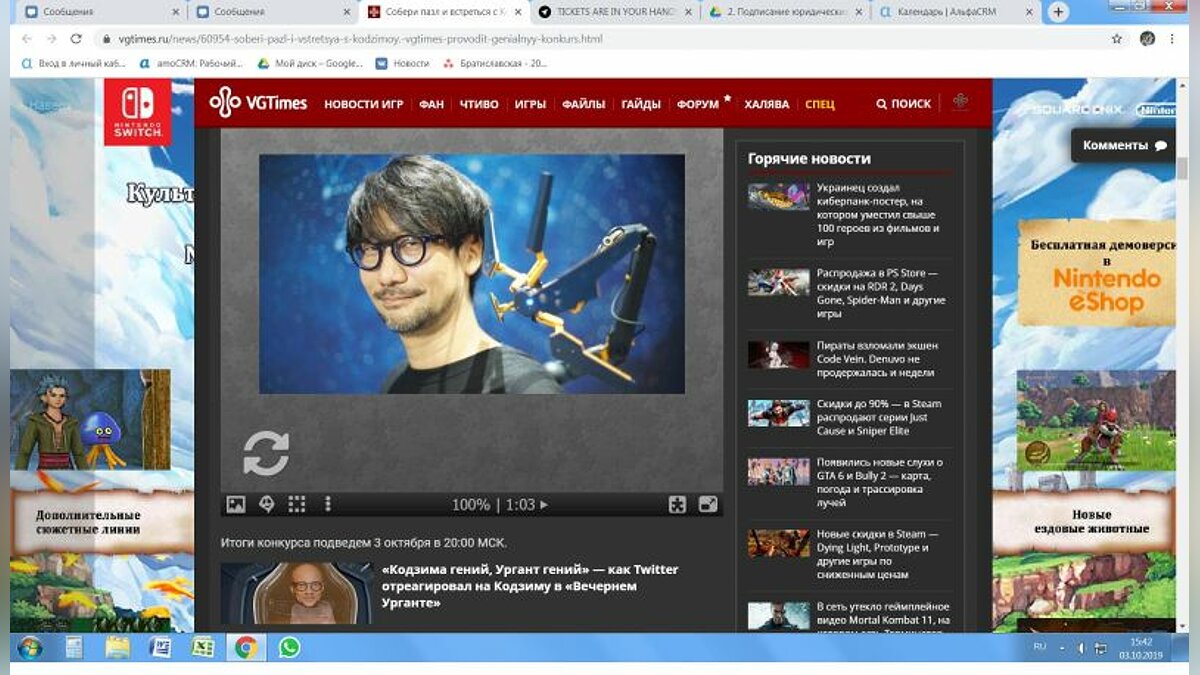The height and width of the screenshot is (675, 1200).
Task: Click the VGTimes logo
Action: tap(258, 103)
